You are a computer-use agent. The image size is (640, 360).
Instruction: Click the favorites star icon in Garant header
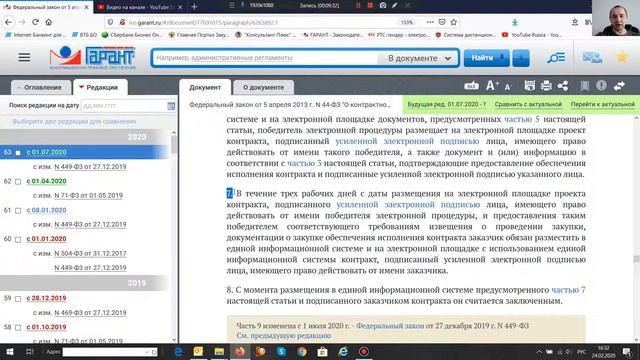pyautogui.click(x=622, y=57)
